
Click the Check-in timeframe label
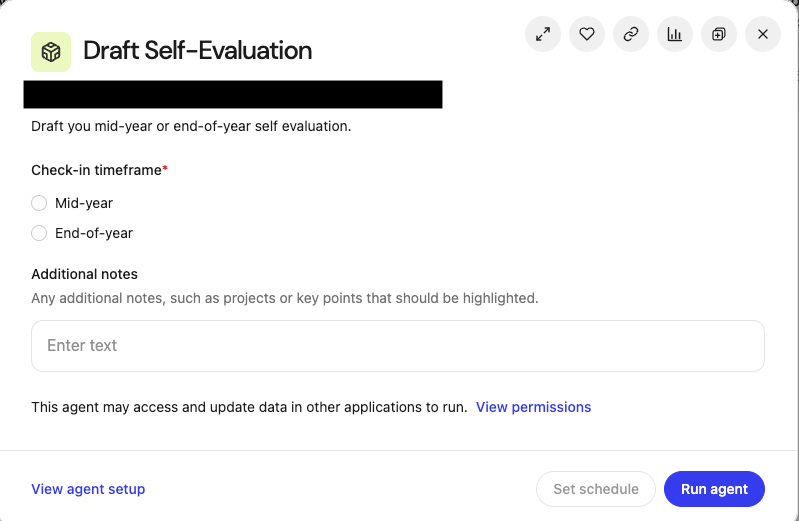(x=99, y=170)
